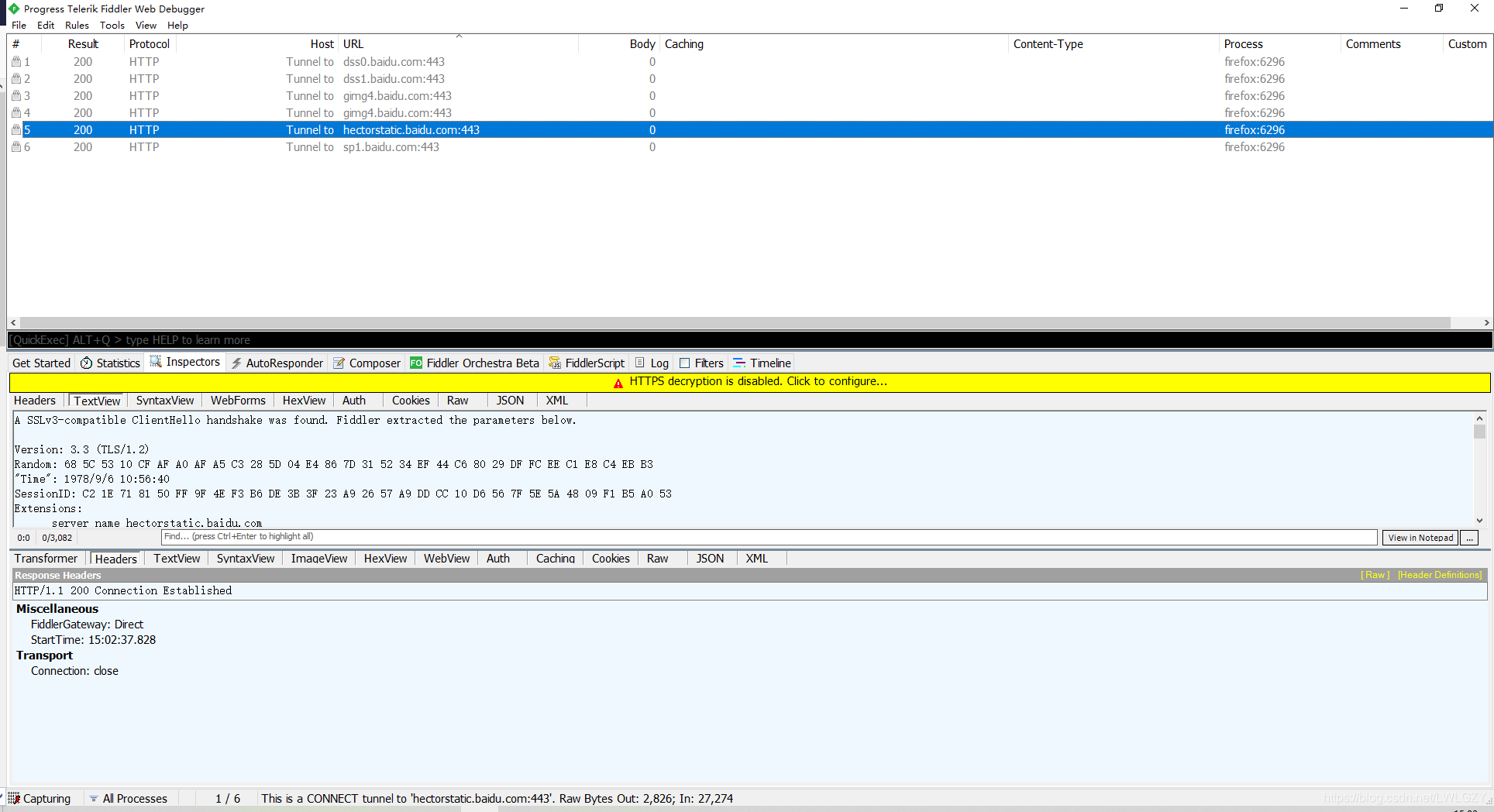Image resolution: width=1494 pixels, height=812 pixels.
Task: Click the lock icon of session 3
Action: [16, 96]
